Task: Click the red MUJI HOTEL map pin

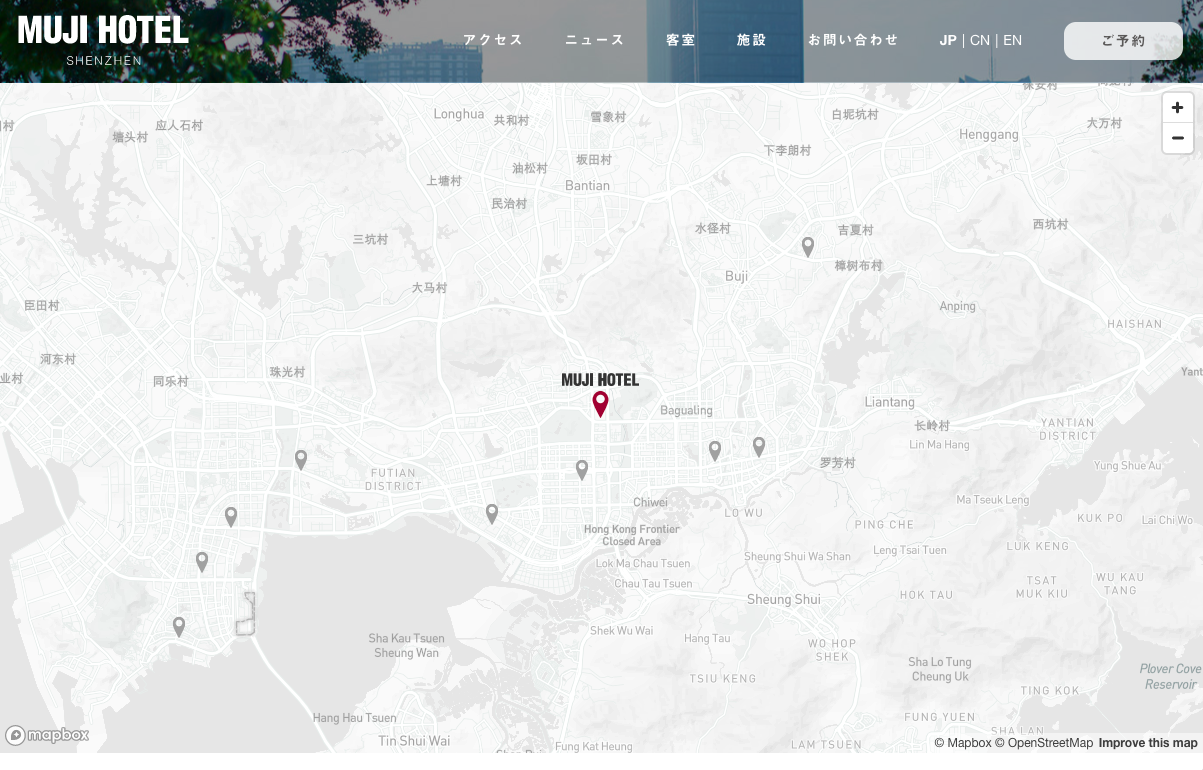Action: tap(600, 403)
